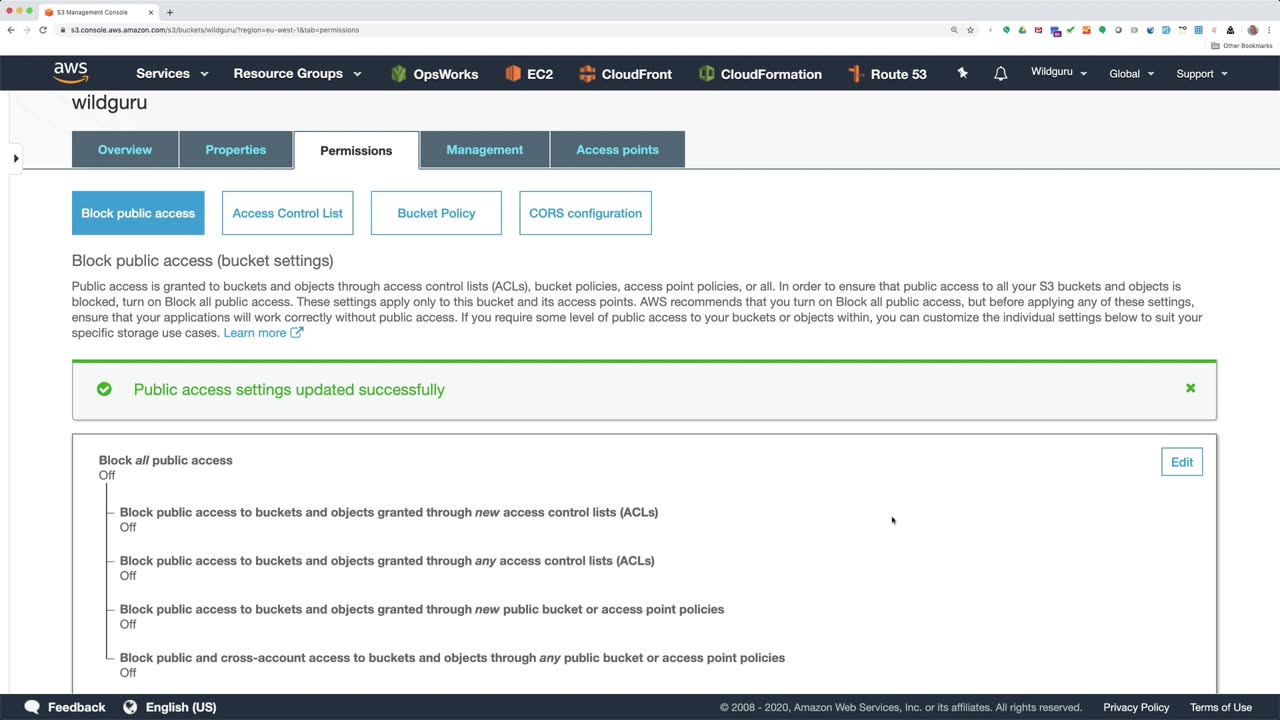Click the Learn more external link icon
Screen dimensions: 1280x720
(296, 332)
